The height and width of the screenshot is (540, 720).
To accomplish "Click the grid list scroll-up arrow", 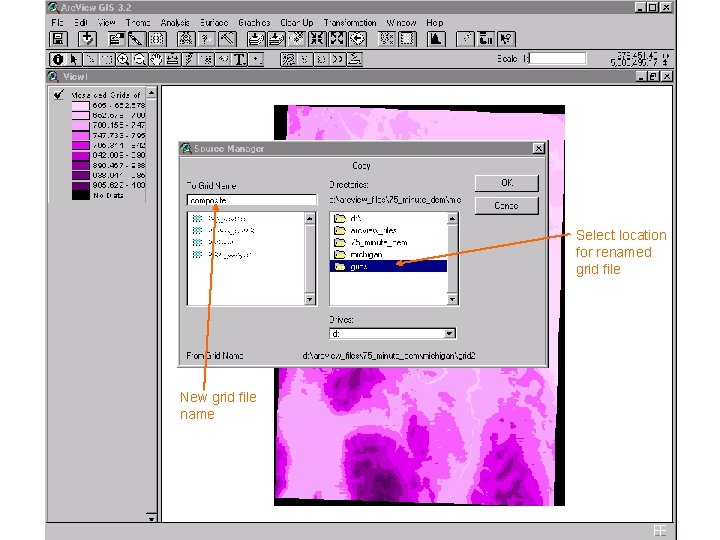I will coord(310,218).
